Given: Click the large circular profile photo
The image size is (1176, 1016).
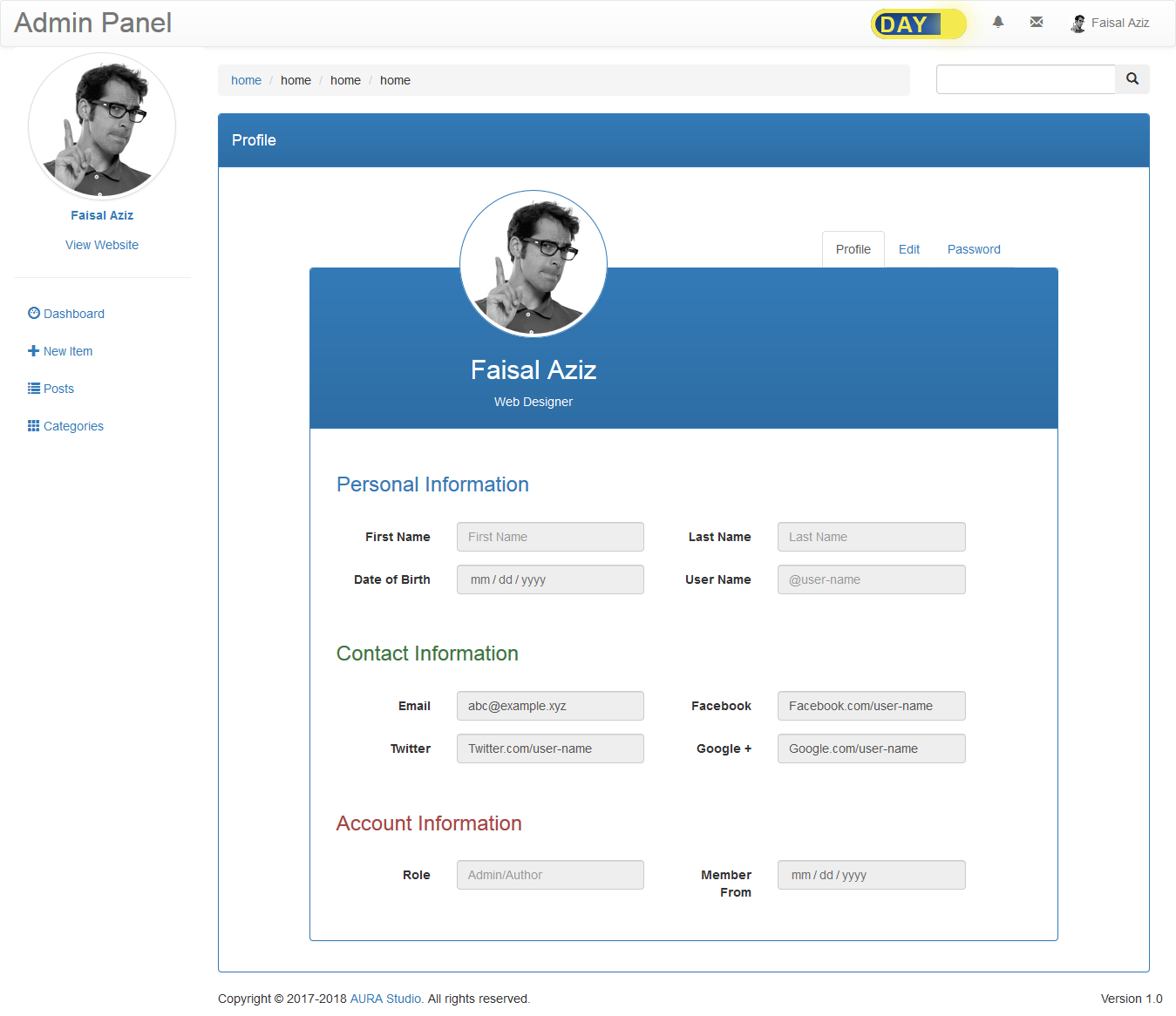Looking at the screenshot, I should [x=533, y=263].
